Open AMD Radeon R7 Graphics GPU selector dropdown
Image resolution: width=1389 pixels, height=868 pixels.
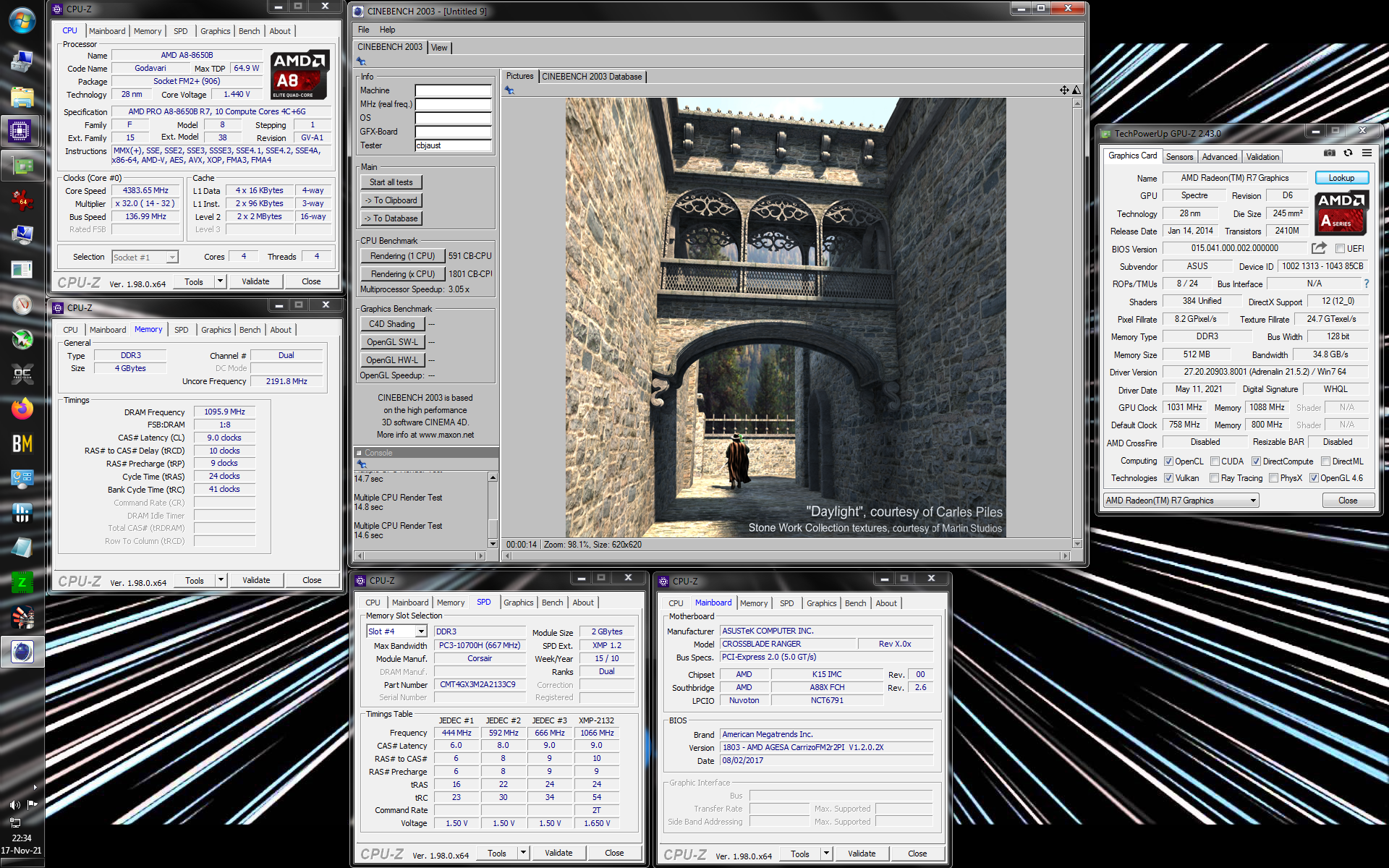pyautogui.click(x=1181, y=501)
